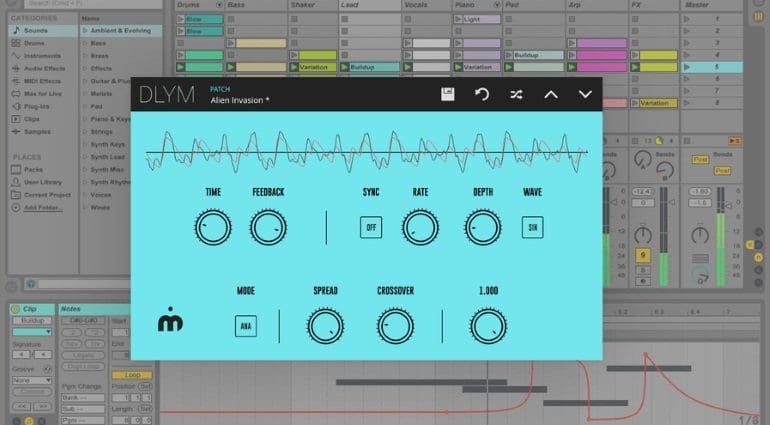Toggle the DLYM WAVE SIN selector
This screenshot has width=770, height=425.
click(532, 227)
